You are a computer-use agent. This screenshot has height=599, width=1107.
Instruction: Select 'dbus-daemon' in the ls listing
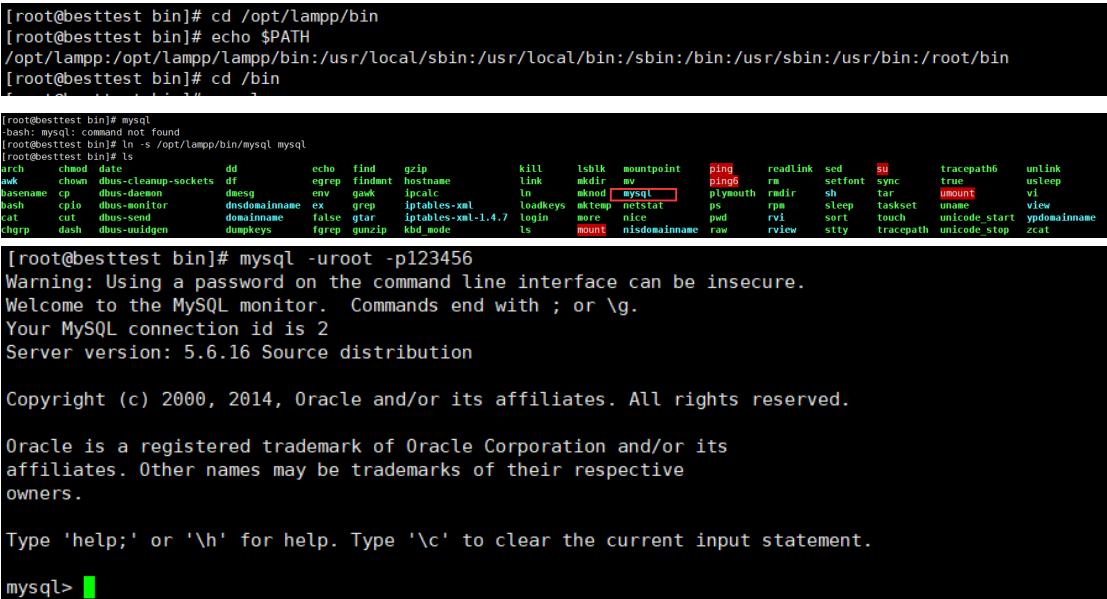coord(131,193)
